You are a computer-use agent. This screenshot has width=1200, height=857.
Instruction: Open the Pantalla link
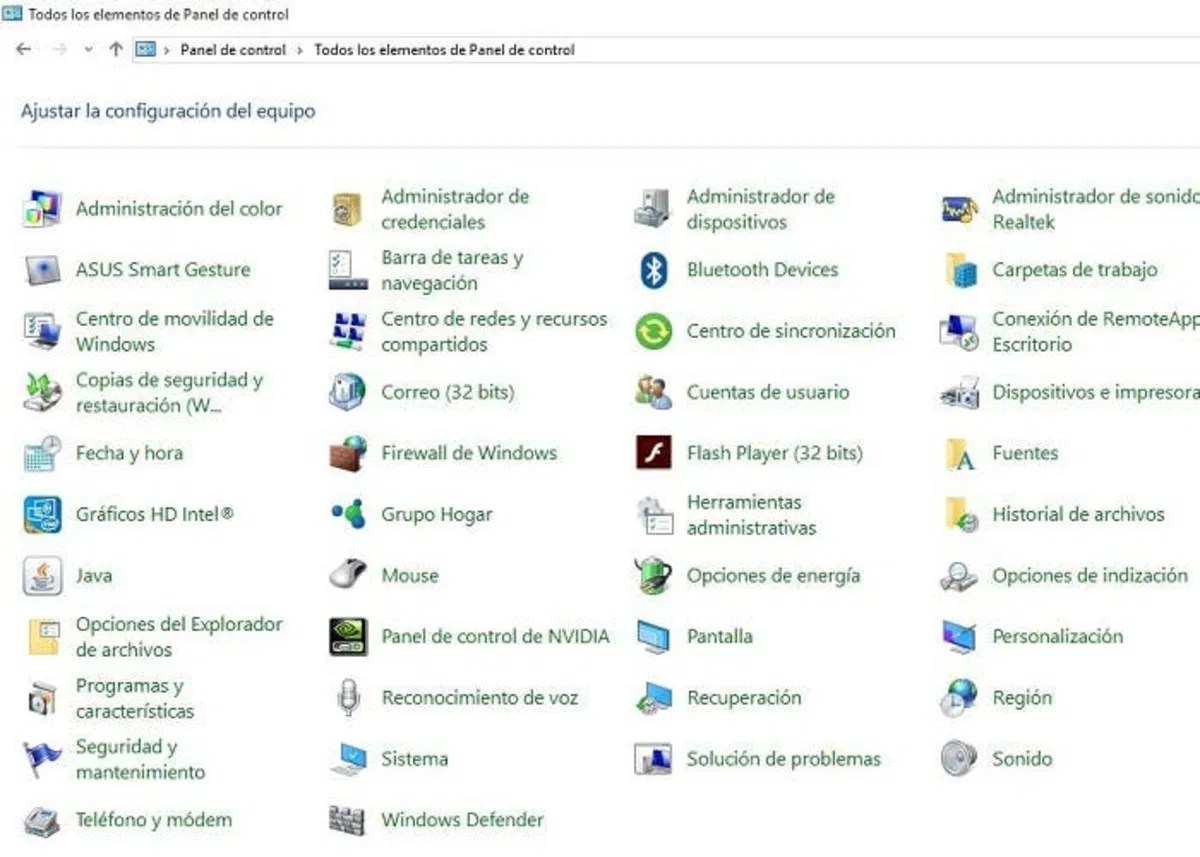[x=719, y=637]
